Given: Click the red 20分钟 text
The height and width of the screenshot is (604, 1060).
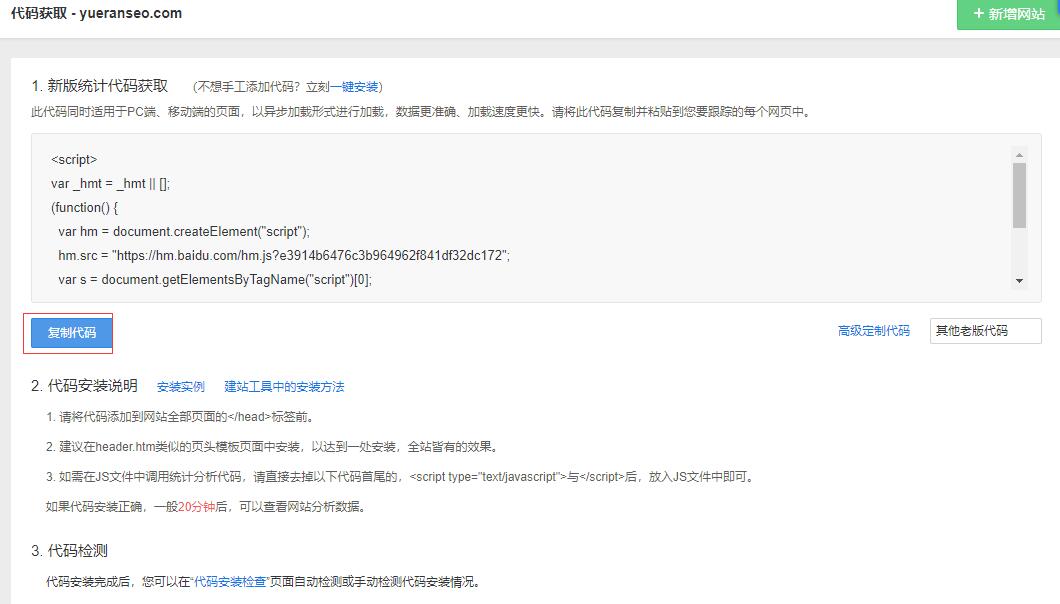Looking at the screenshot, I should point(197,507).
